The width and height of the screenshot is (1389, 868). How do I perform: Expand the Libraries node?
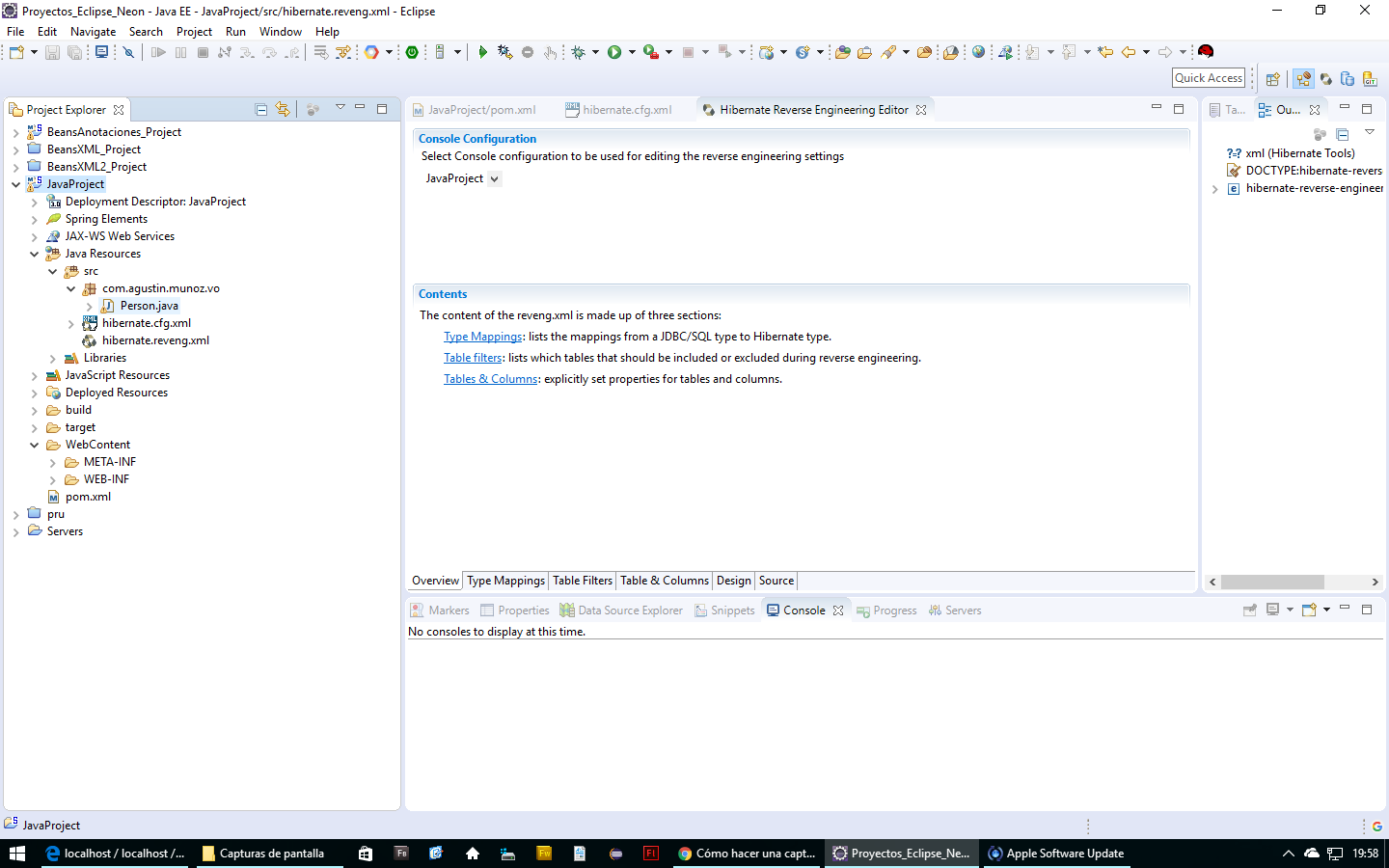click(x=52, y=359)
